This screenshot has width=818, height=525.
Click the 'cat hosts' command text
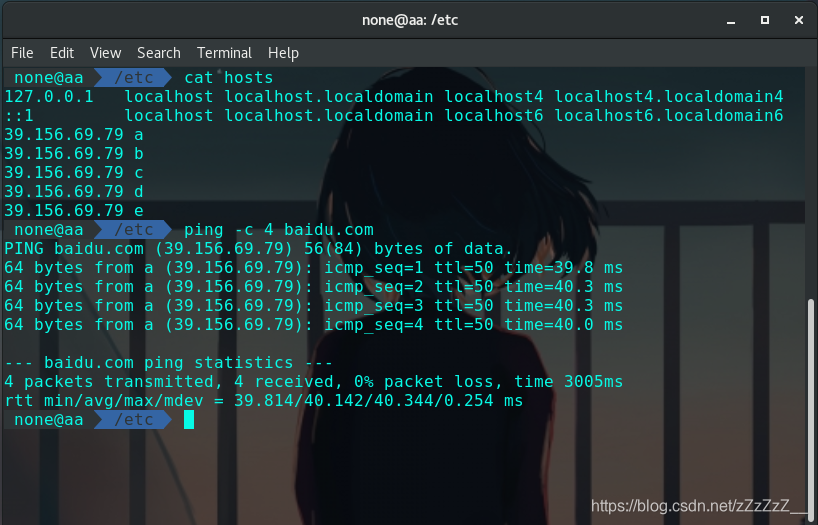[228, 78]
